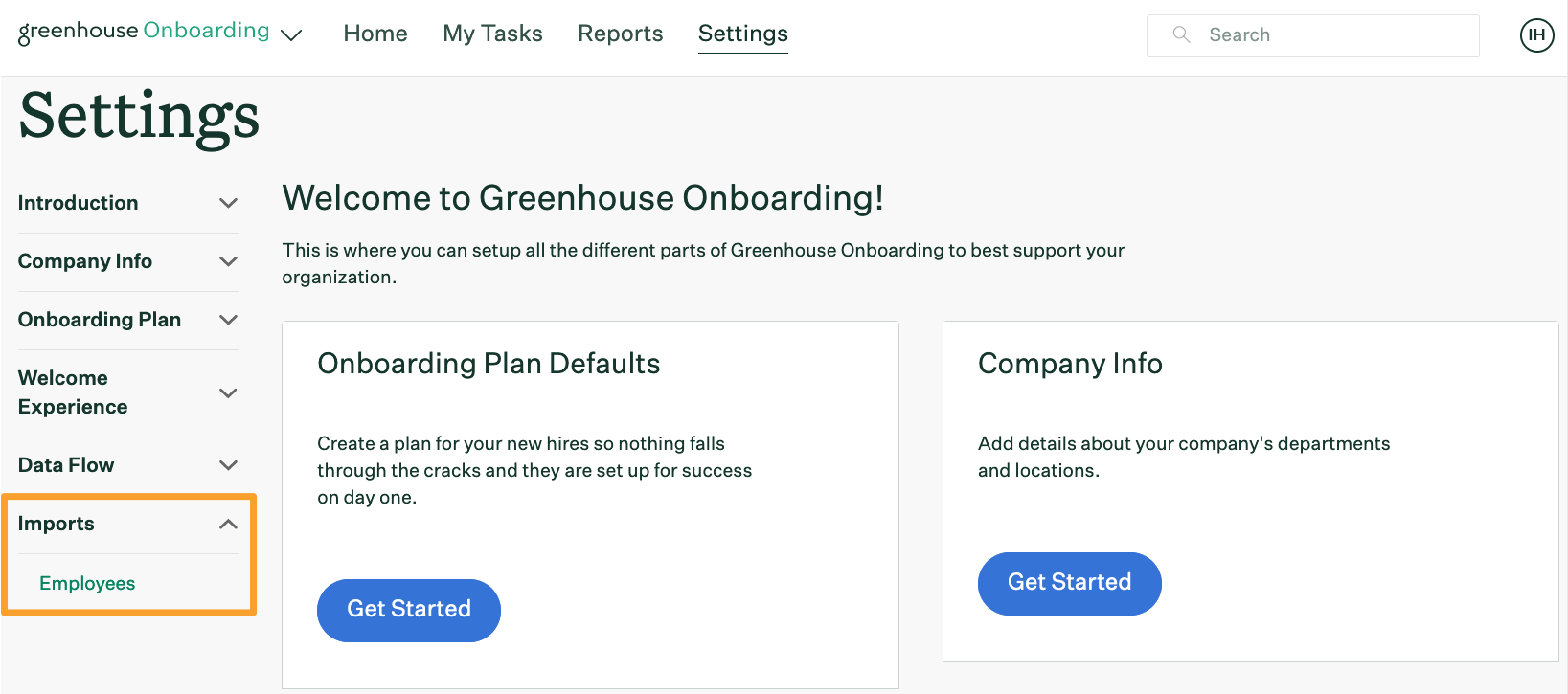Go to the Home tab
Screen dimensions: 1568x694
click(375, 34)
